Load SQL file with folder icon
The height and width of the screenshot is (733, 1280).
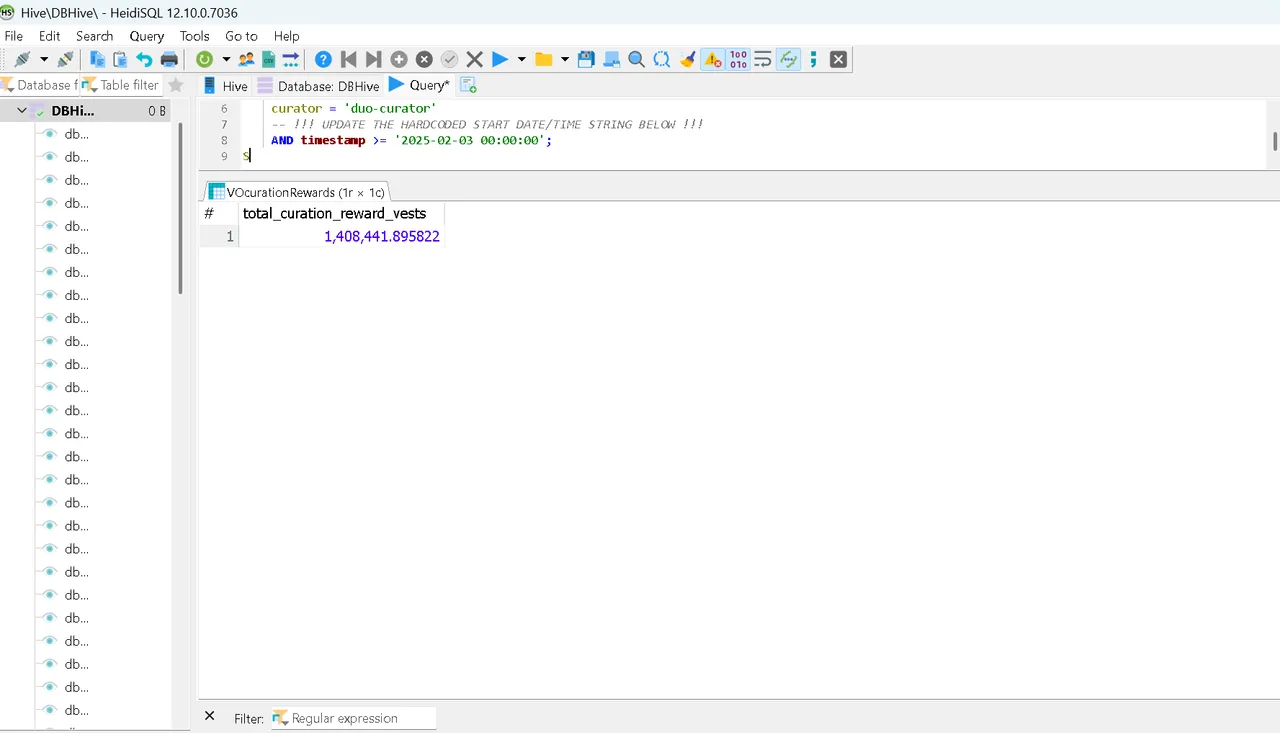[x=543, y=59]
